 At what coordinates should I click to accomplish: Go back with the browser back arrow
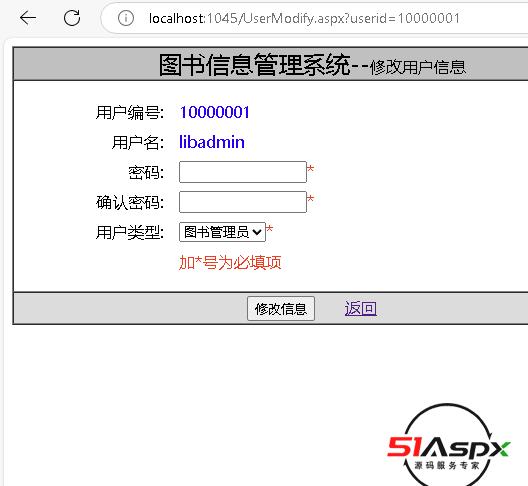pyautogui.click(x=28, y=18)
